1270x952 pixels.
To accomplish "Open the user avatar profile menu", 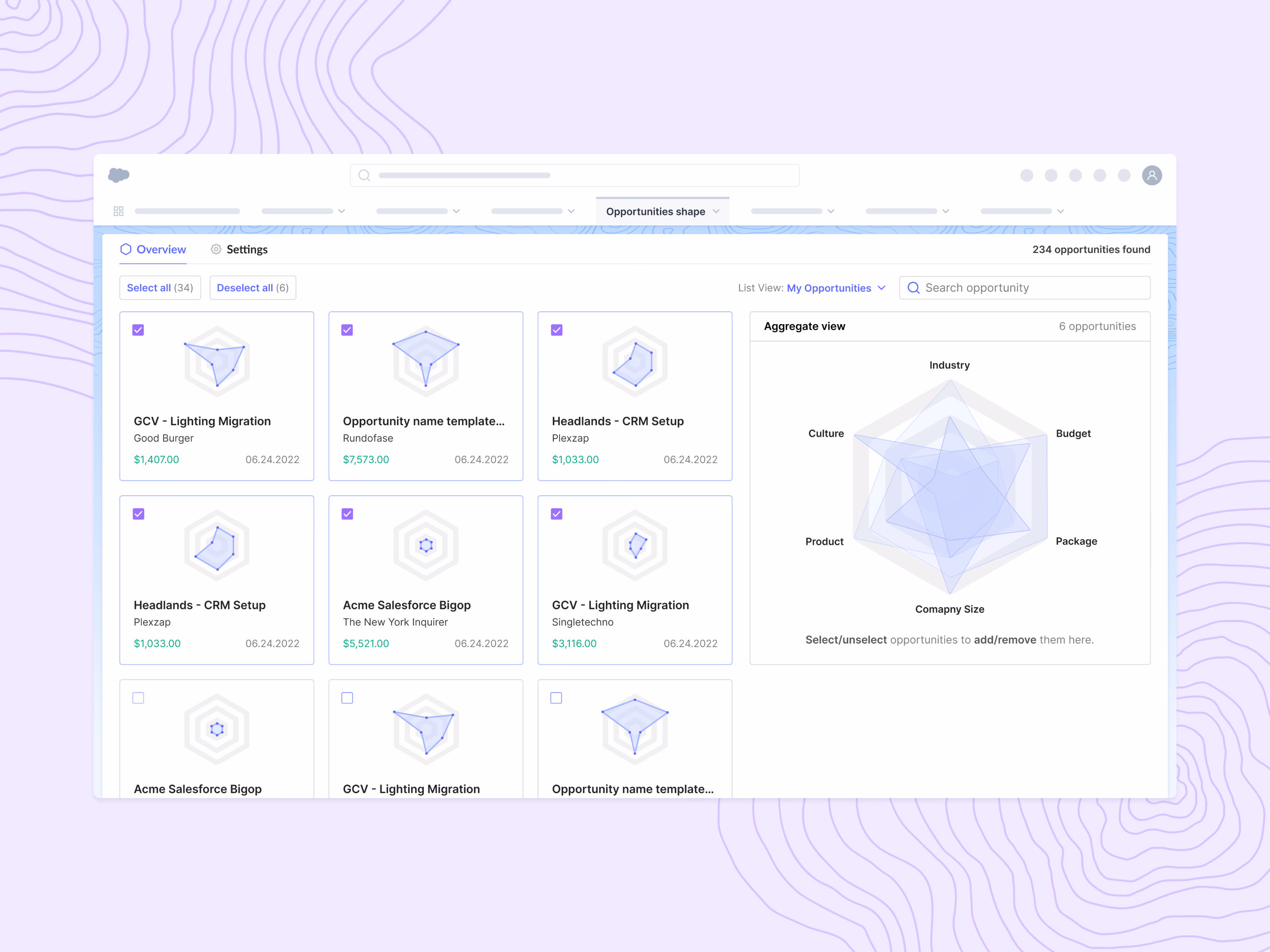I will (x=1152, y=175).
